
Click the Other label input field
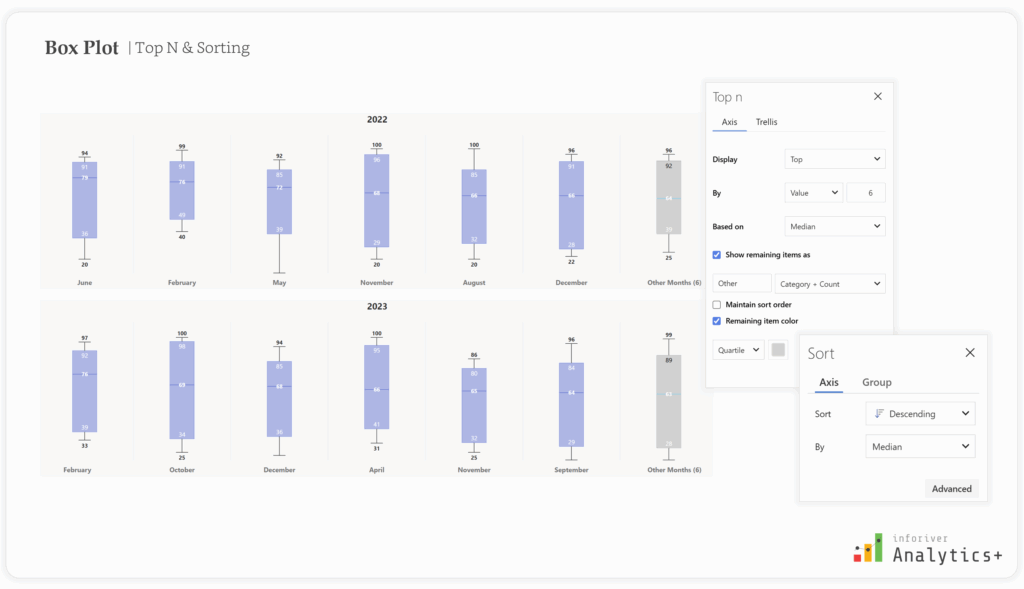click(740, 283)
